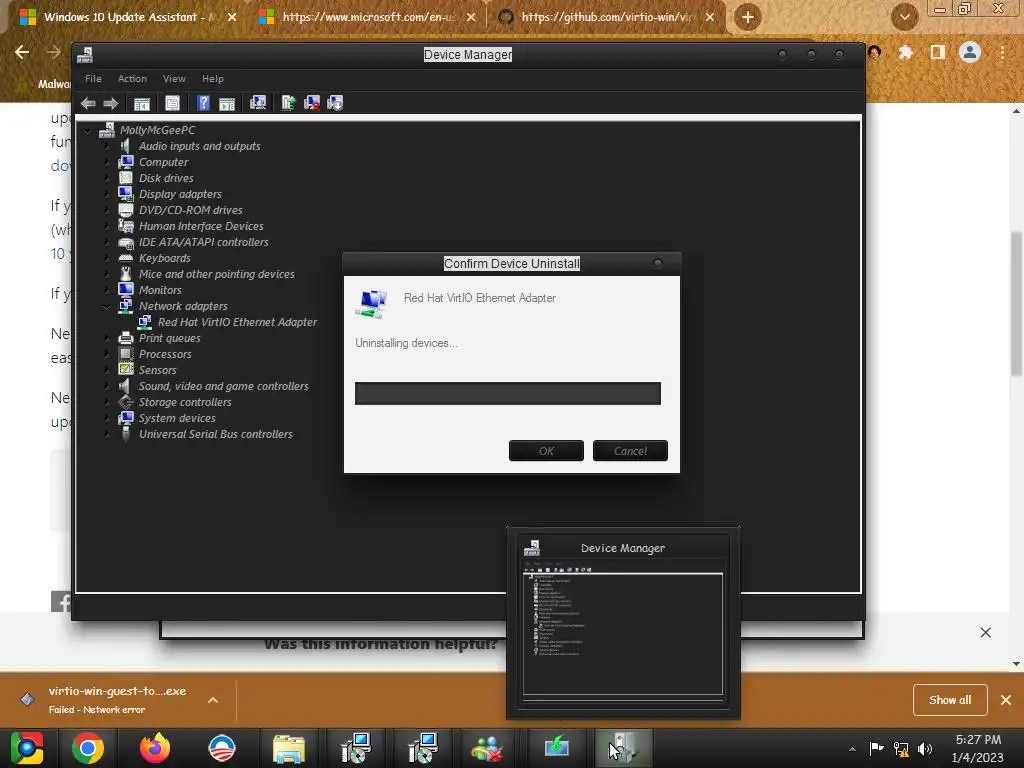Click the network adapter icon in the Uninstall dialog
Viewport: 1024px width, 768px height.
point(372,304)
